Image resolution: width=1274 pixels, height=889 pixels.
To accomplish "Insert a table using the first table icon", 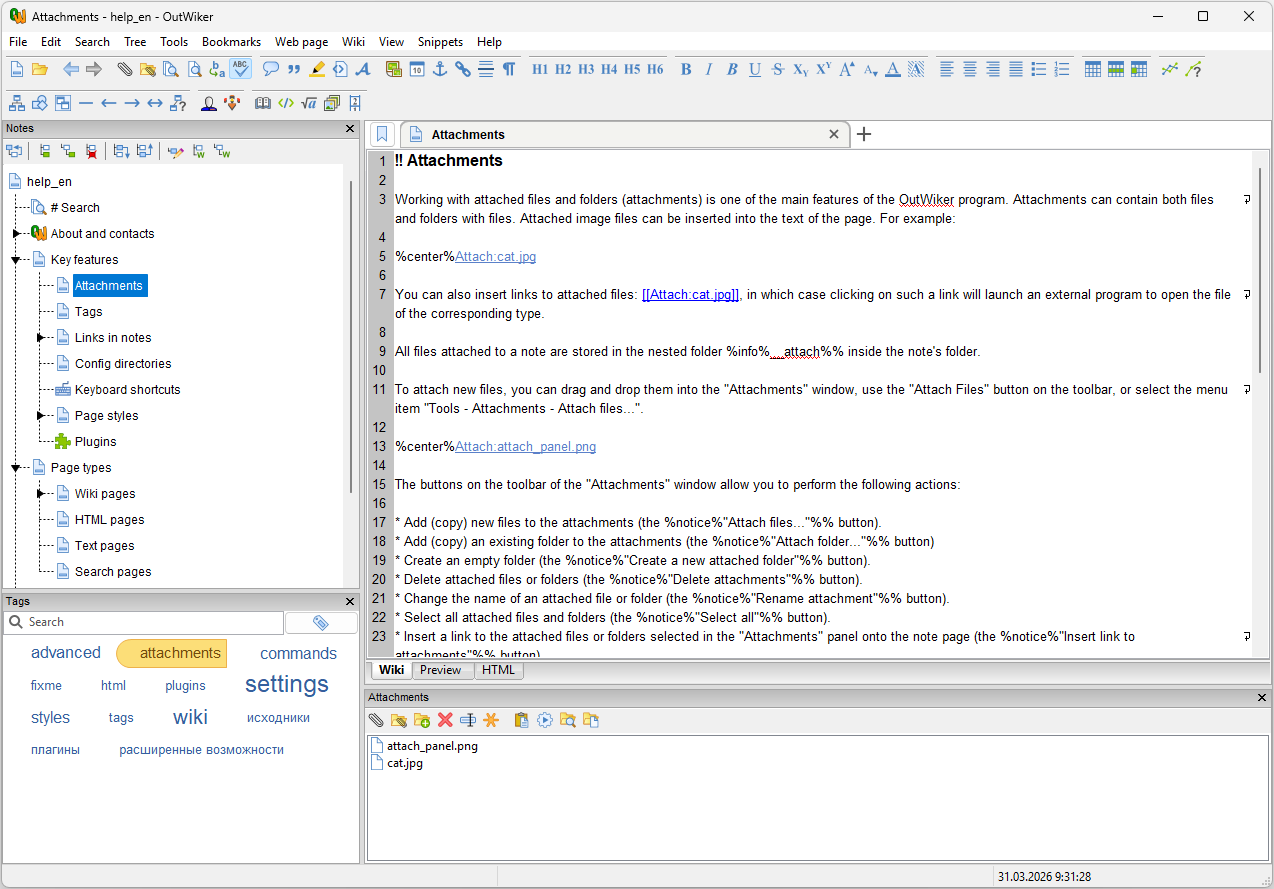I will coord(1093,69).
